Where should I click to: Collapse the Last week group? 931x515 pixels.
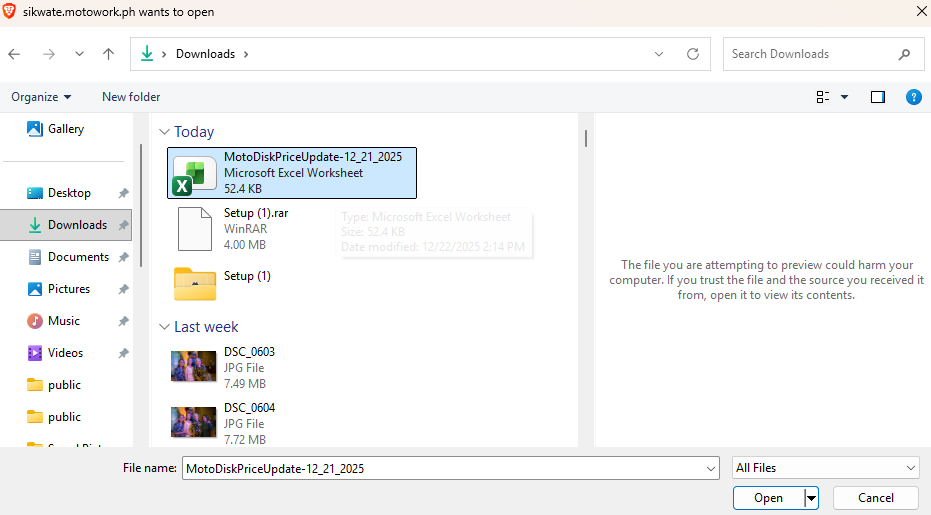(x=163, y=327)
